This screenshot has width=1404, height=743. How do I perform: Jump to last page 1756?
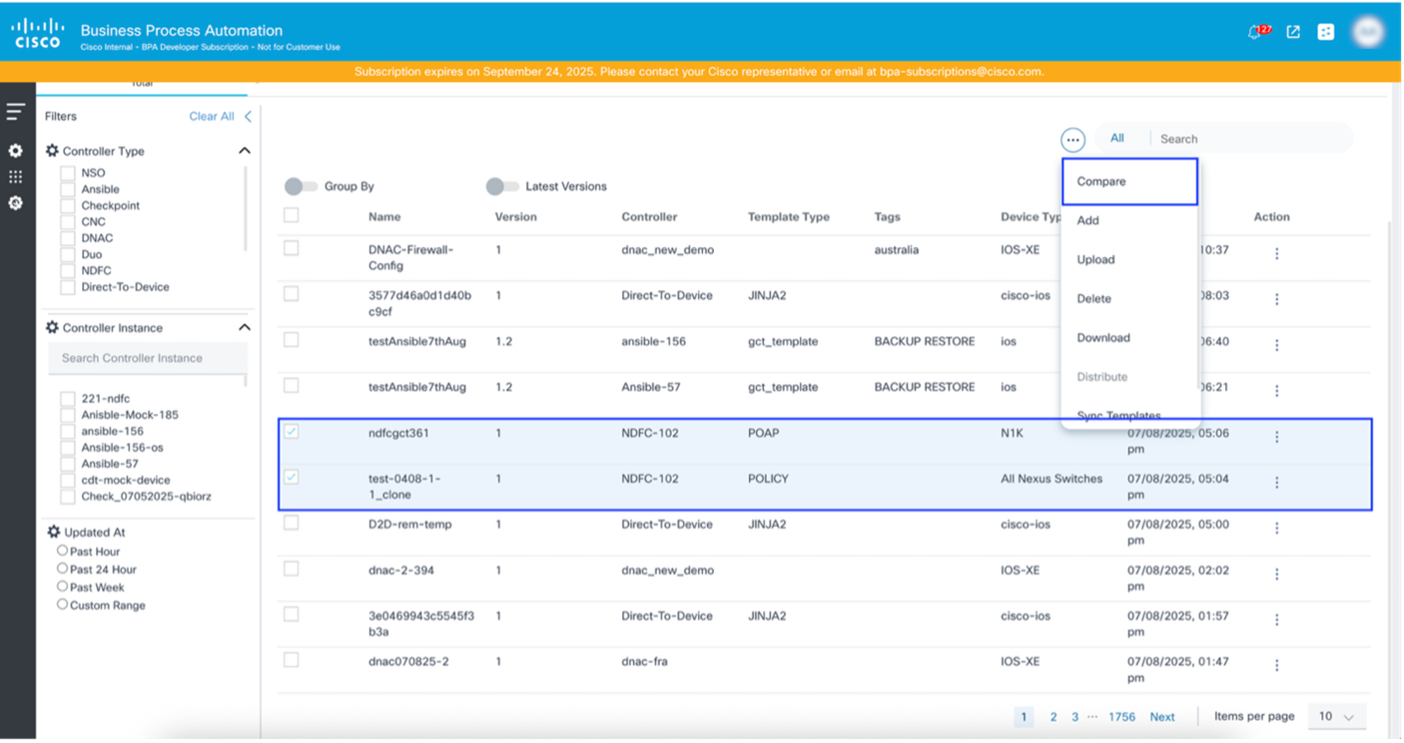click(1122, 717)
